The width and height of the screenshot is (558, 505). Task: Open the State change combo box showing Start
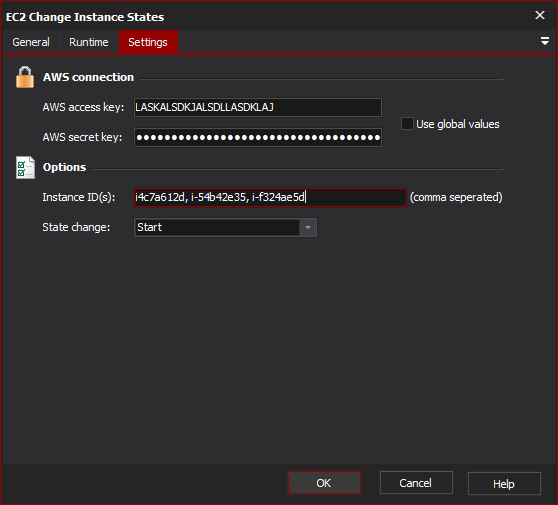tap(225, 227)
